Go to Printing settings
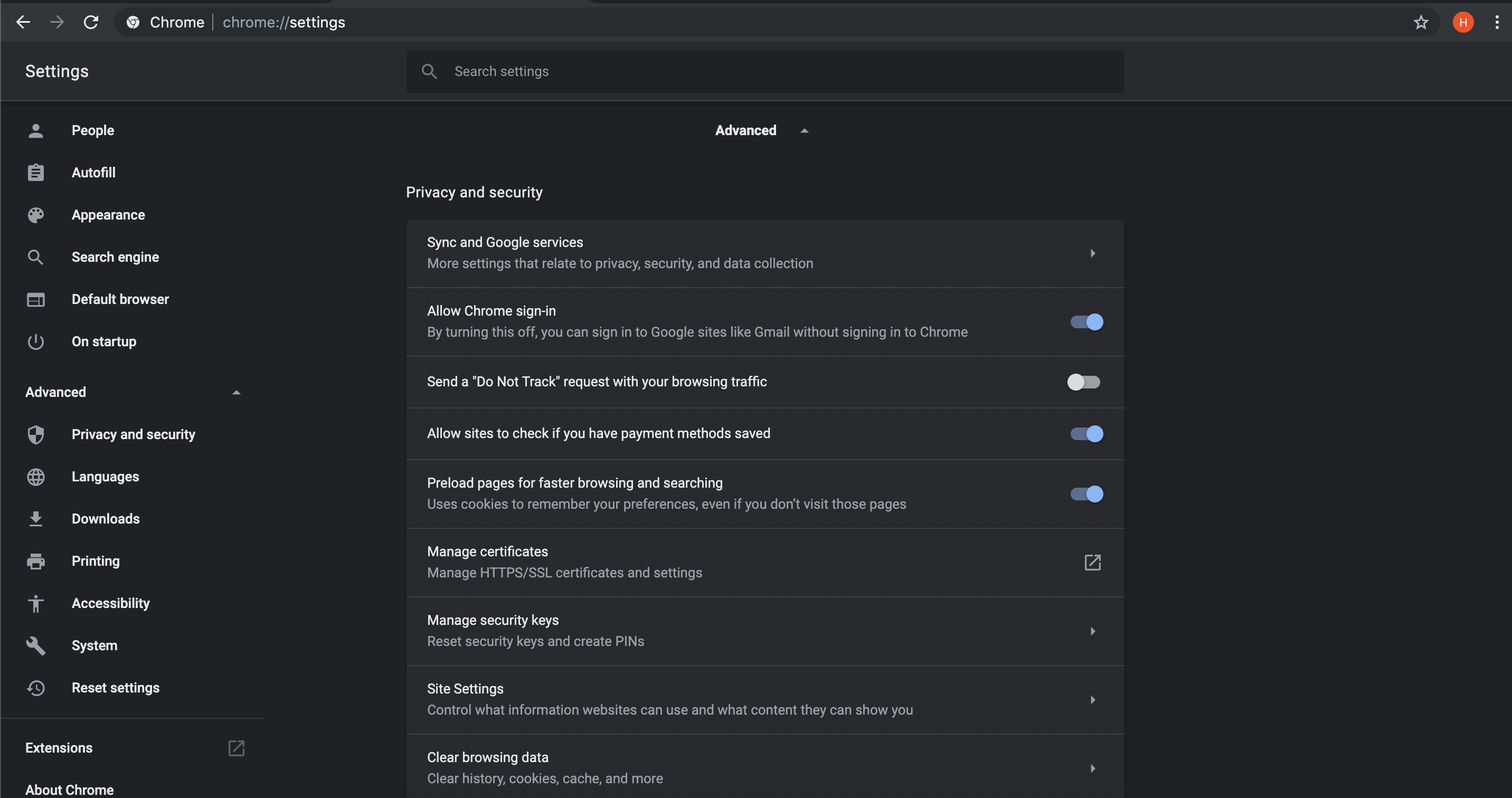 (96, 561)
